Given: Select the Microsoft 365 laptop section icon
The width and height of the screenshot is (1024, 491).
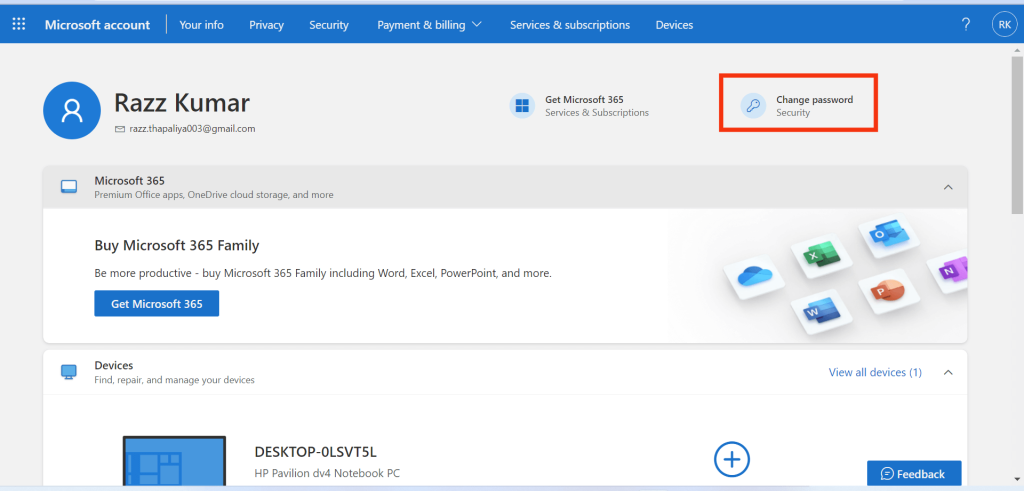Looking at the screenshot, I should point(69,187).
